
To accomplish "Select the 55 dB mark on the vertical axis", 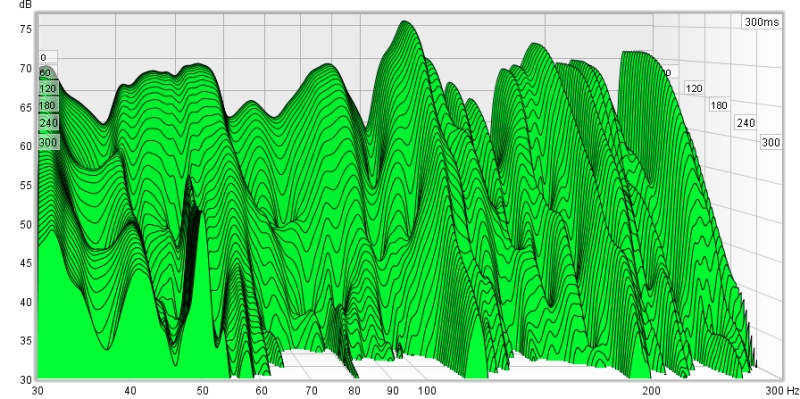I will click(x=26, y=185).
